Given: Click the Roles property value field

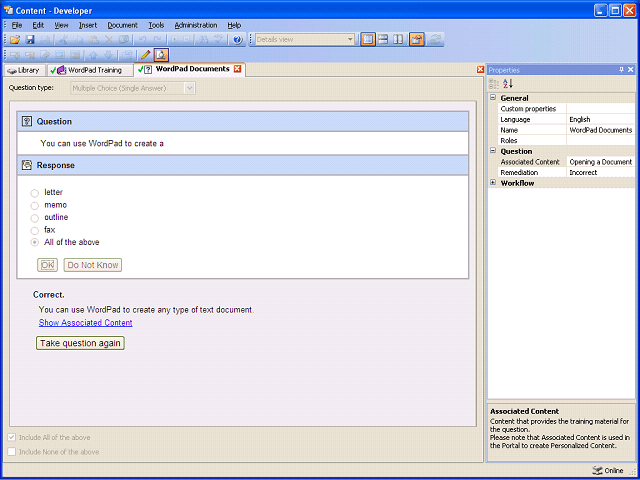Looking at the screenshot, I should click(x=600, y=140).
